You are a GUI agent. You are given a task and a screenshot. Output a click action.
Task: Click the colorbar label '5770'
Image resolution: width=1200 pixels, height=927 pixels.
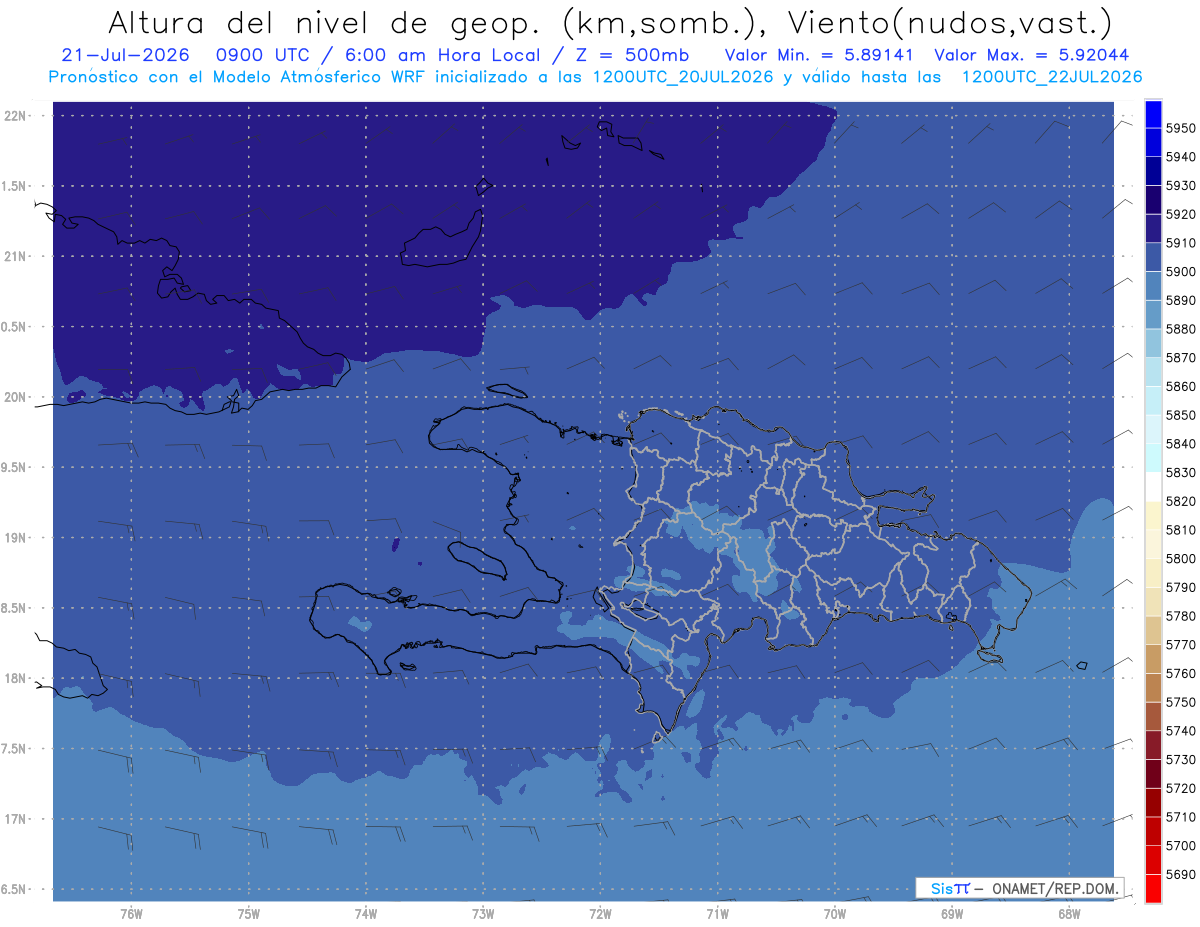[1180, 645]
